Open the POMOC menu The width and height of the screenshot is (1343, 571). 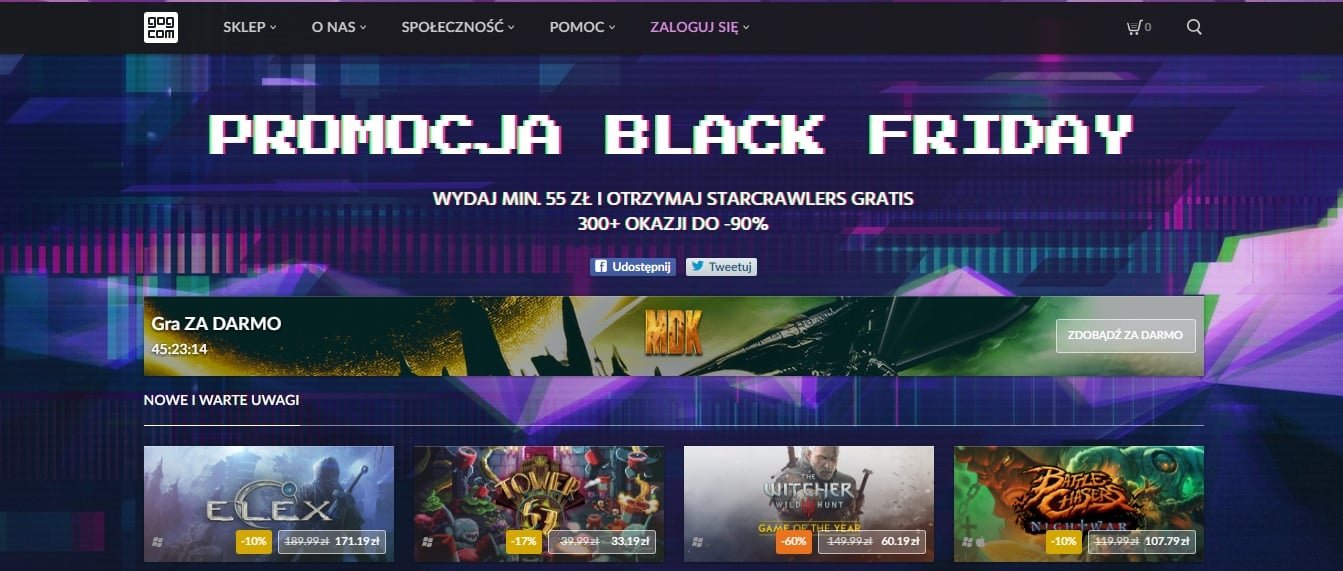pos(582,27)
